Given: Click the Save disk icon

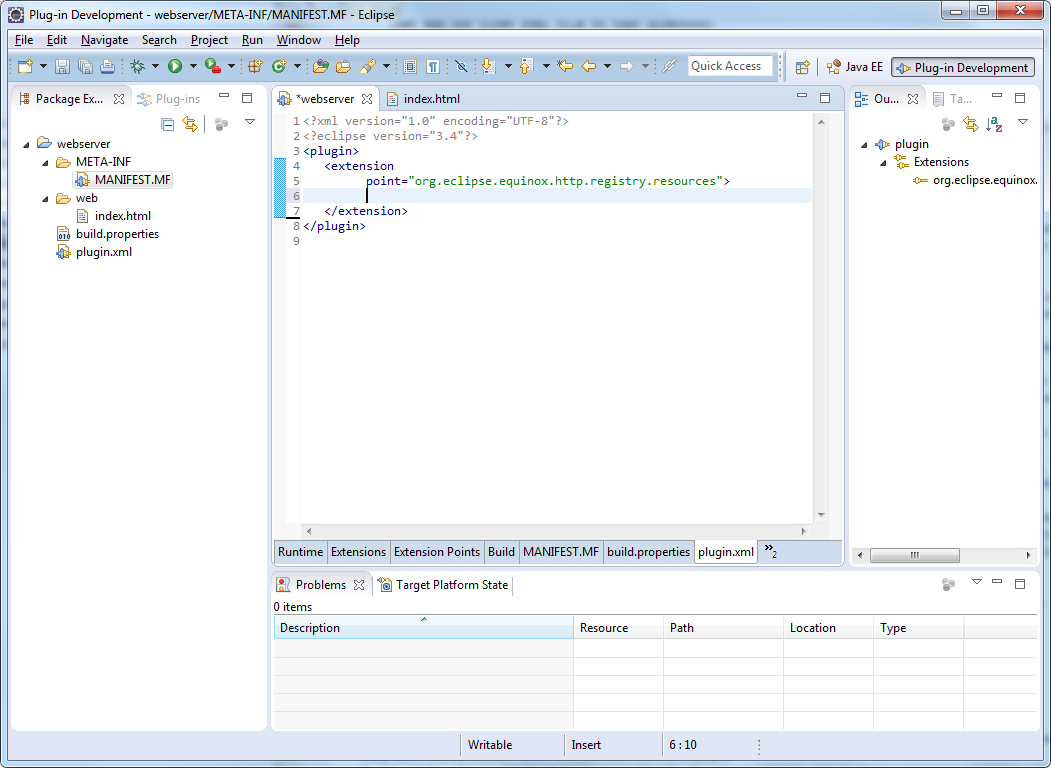Looking at the screenshot, I should [x=62, y=66].
